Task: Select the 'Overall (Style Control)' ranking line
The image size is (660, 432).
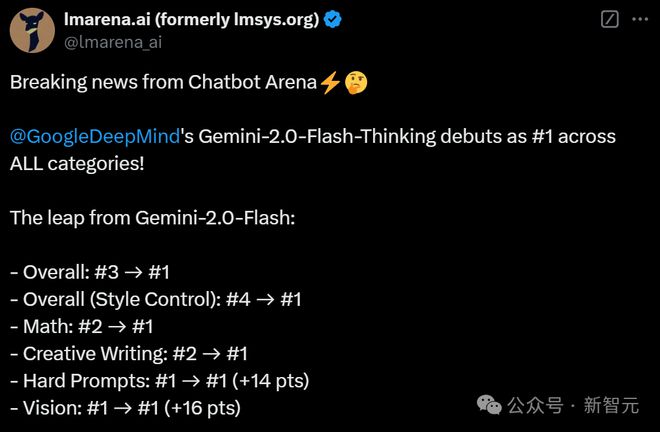Action: pyautogui.click(x=156, y=300)
